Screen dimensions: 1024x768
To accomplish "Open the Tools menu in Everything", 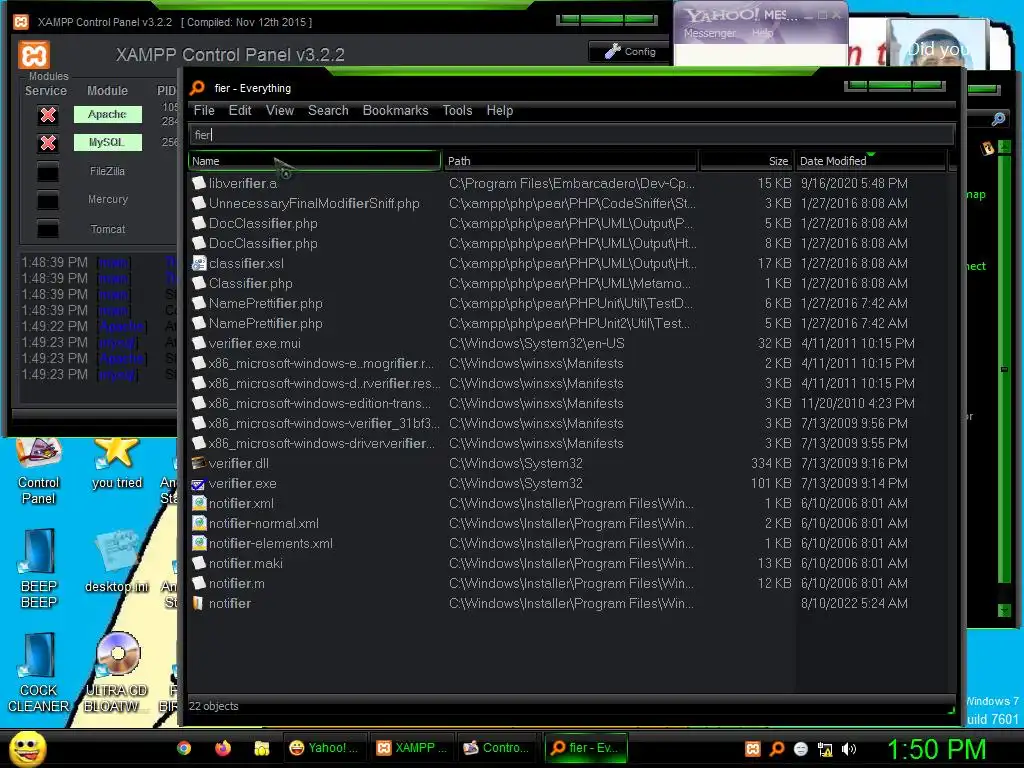I will point(457,110).
